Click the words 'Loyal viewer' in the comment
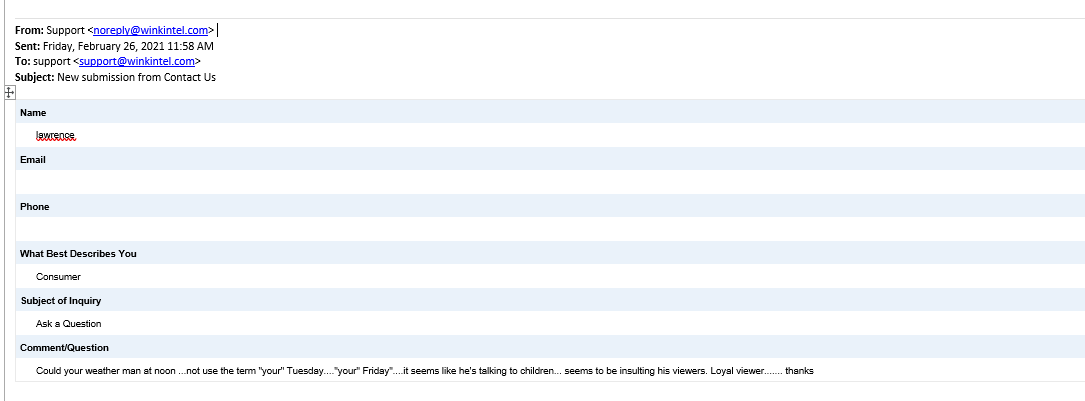Viewport: 1085px width, 401px height. (x=736, y=371)
